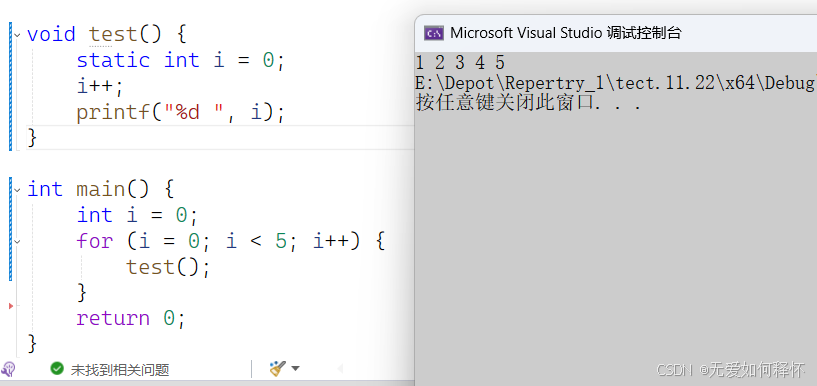Image resolution: width=817 pixels, height=386 pixels.
Task: Click the faint left scroll arrow near broom
Action: (340, 369)
